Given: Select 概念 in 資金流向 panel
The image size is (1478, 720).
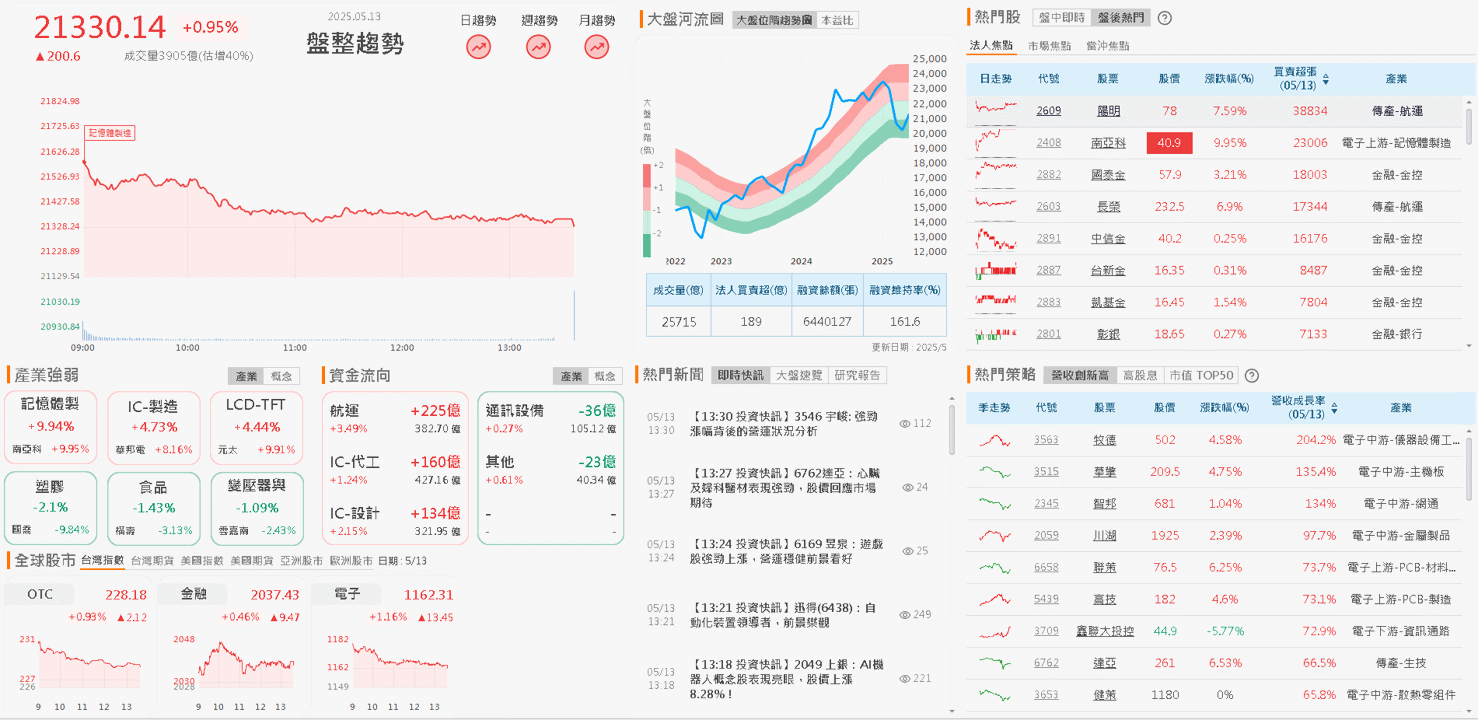Looking at the screenshot, I should point(605,376).
